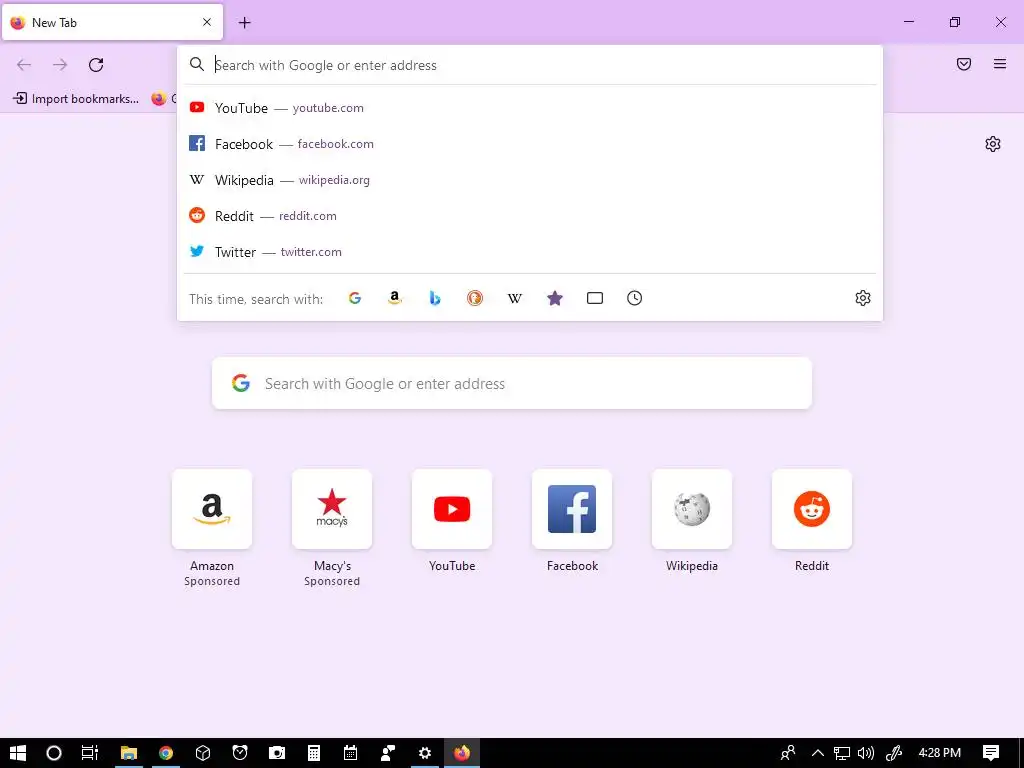
Task: Open Task View on taskbar
Action: [x=89, y=753]
